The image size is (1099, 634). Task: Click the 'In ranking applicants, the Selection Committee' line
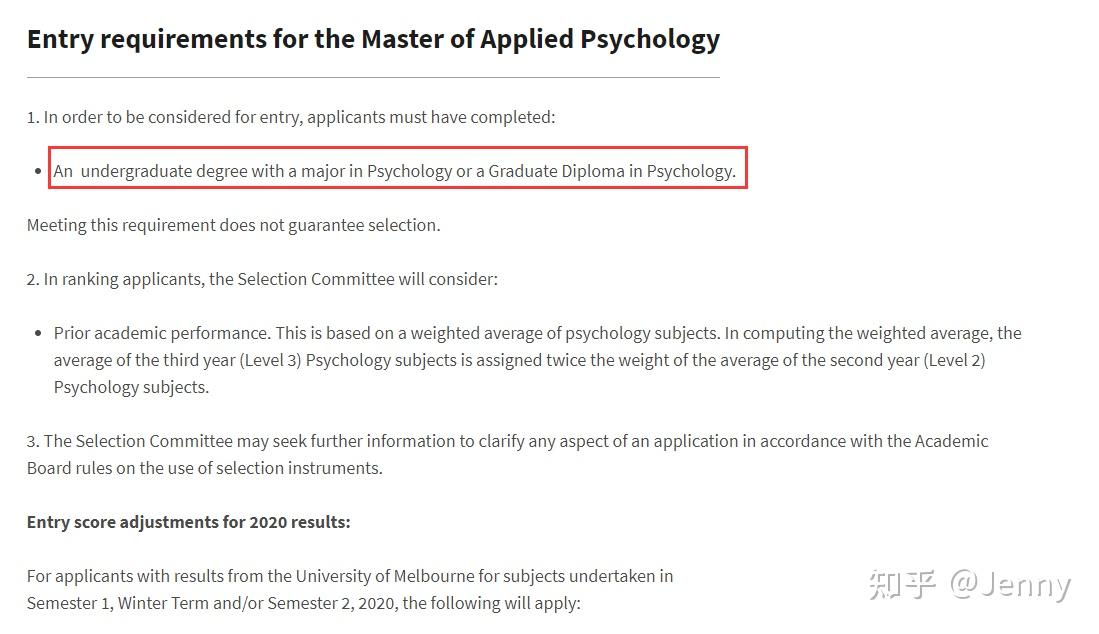point(262,280)
